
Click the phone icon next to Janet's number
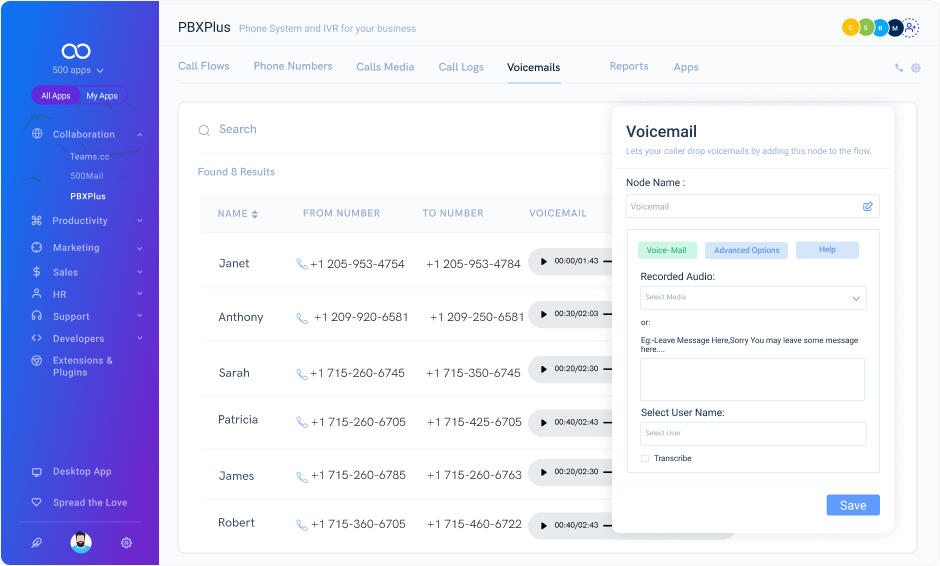coord(302,264)
